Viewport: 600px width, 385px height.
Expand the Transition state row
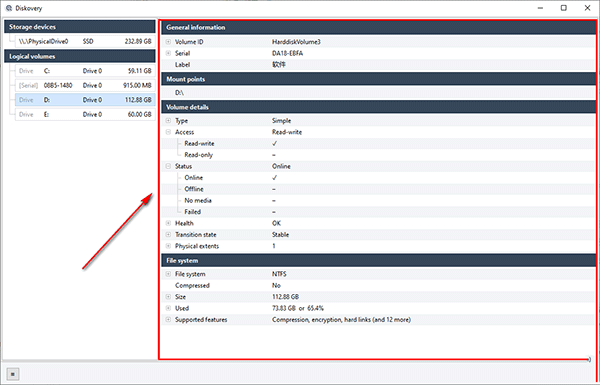click(168, 235)
